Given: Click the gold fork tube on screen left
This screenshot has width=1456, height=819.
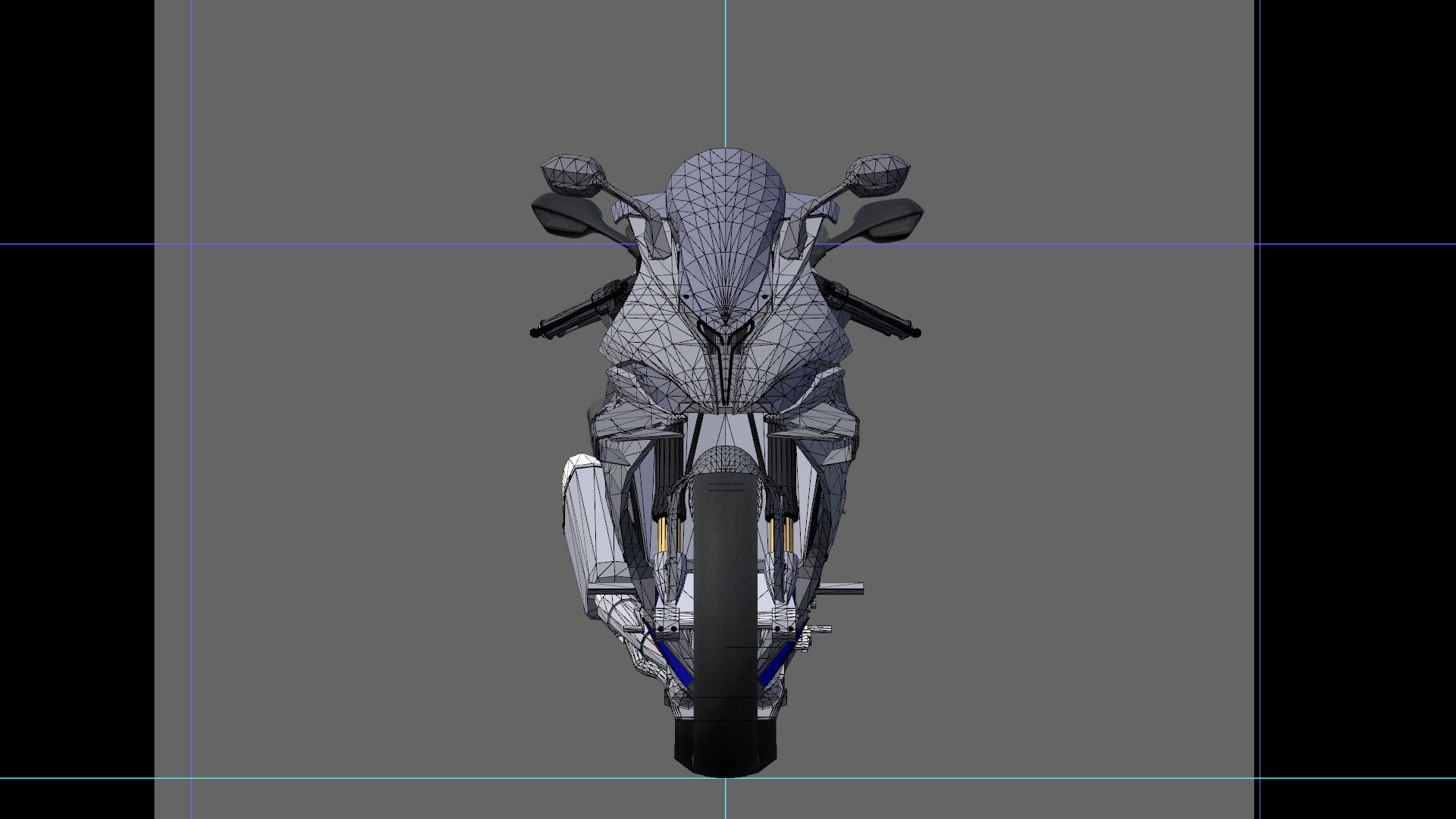Looking at the screenshot, I should click(x=662, y=535).
